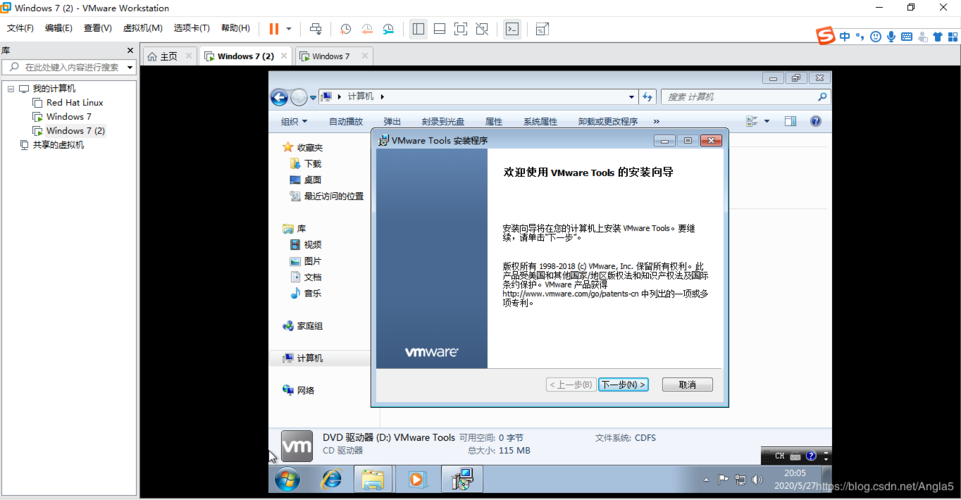Open the 虚拟机(M) menu
The width and height of the screenshot is (961, 500).
(x=142, y=28)
